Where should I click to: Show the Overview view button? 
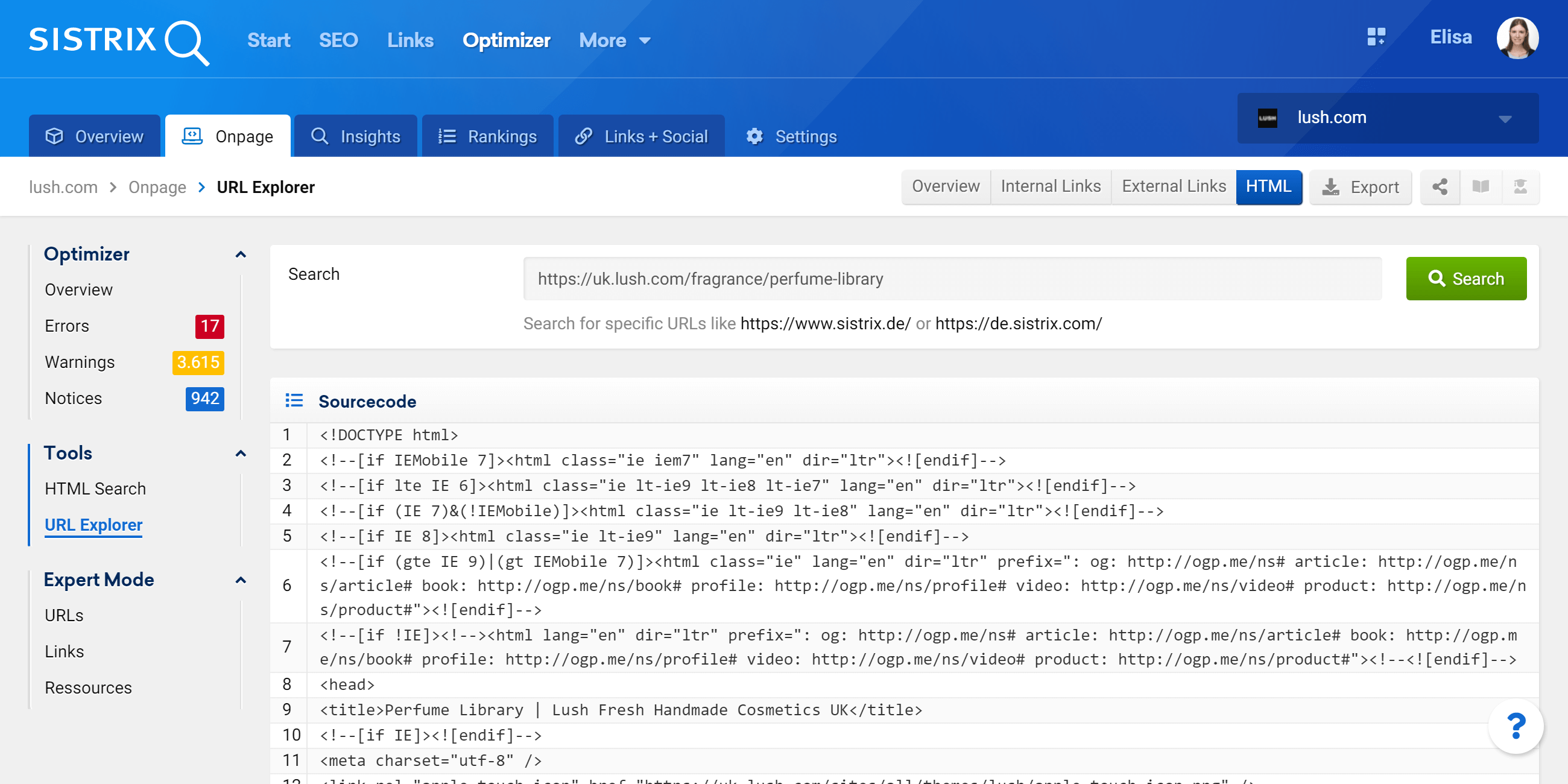pos(945,186)
